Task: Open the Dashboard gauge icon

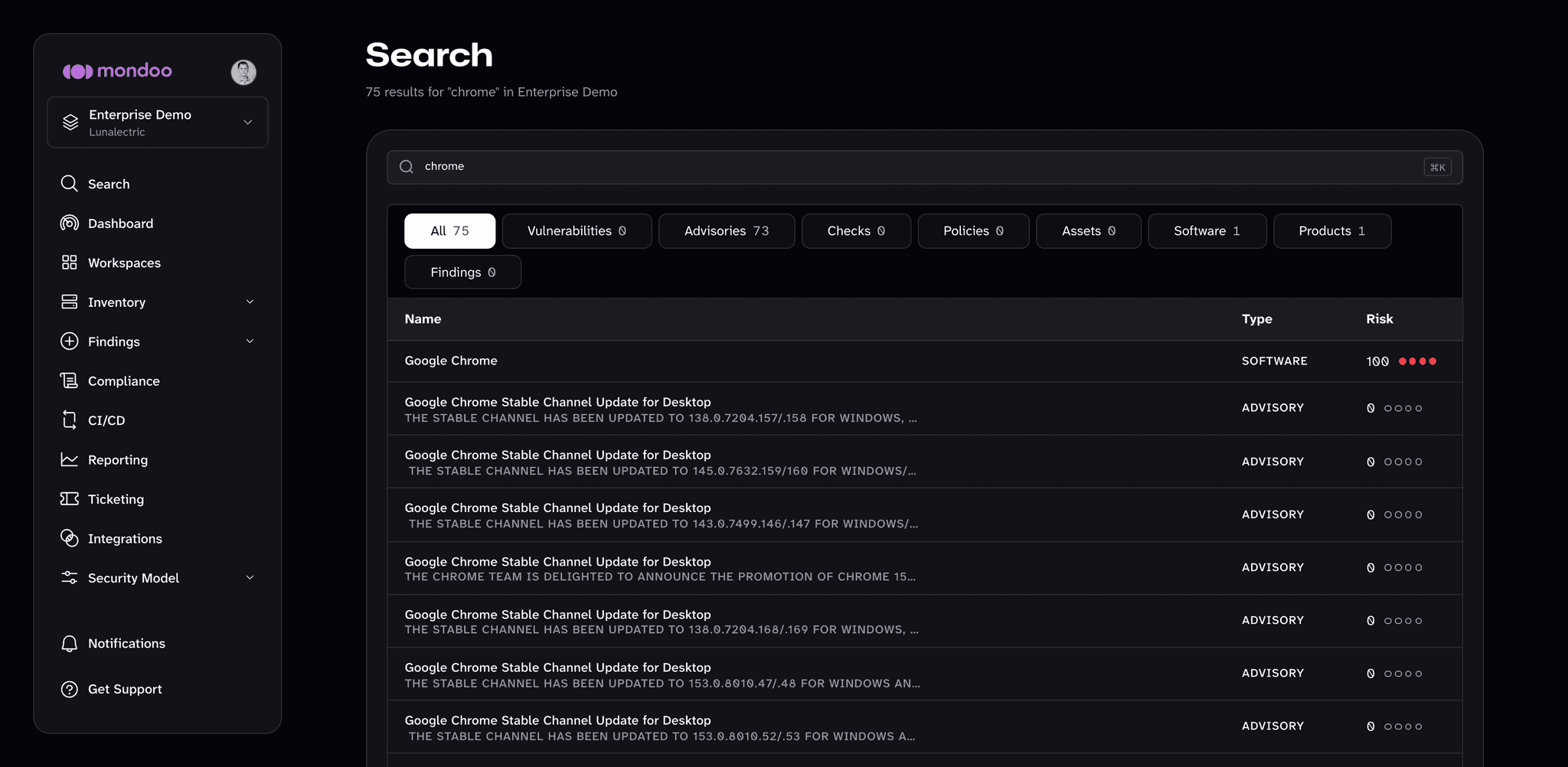Action: coord(69,223)
